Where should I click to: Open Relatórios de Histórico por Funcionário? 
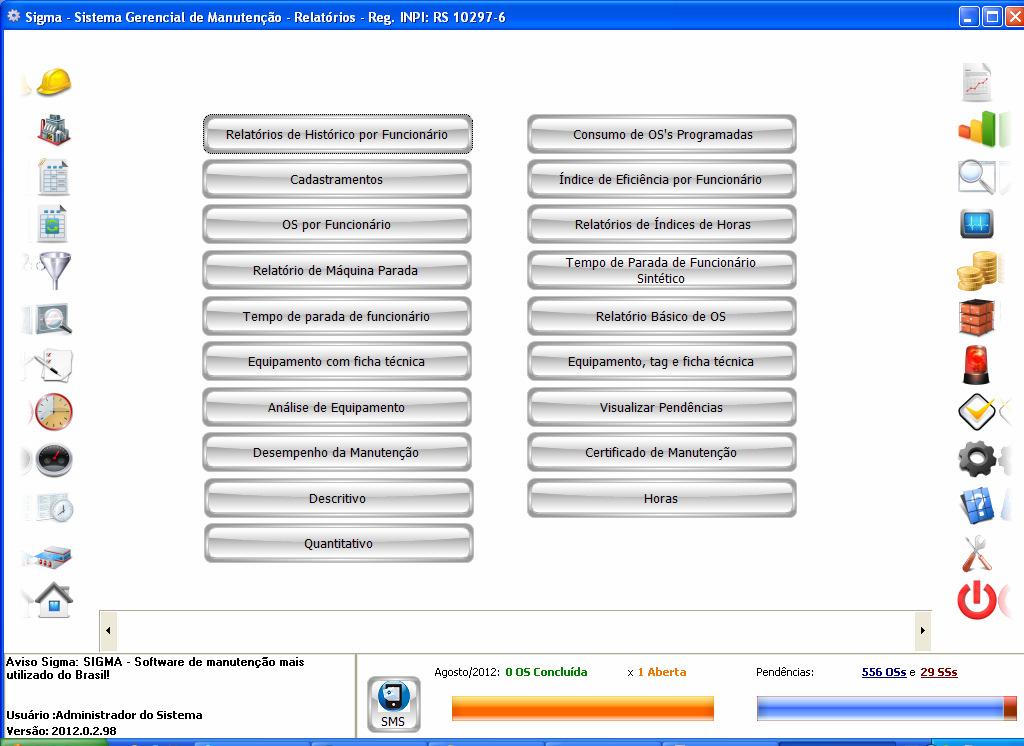[337, 135]
